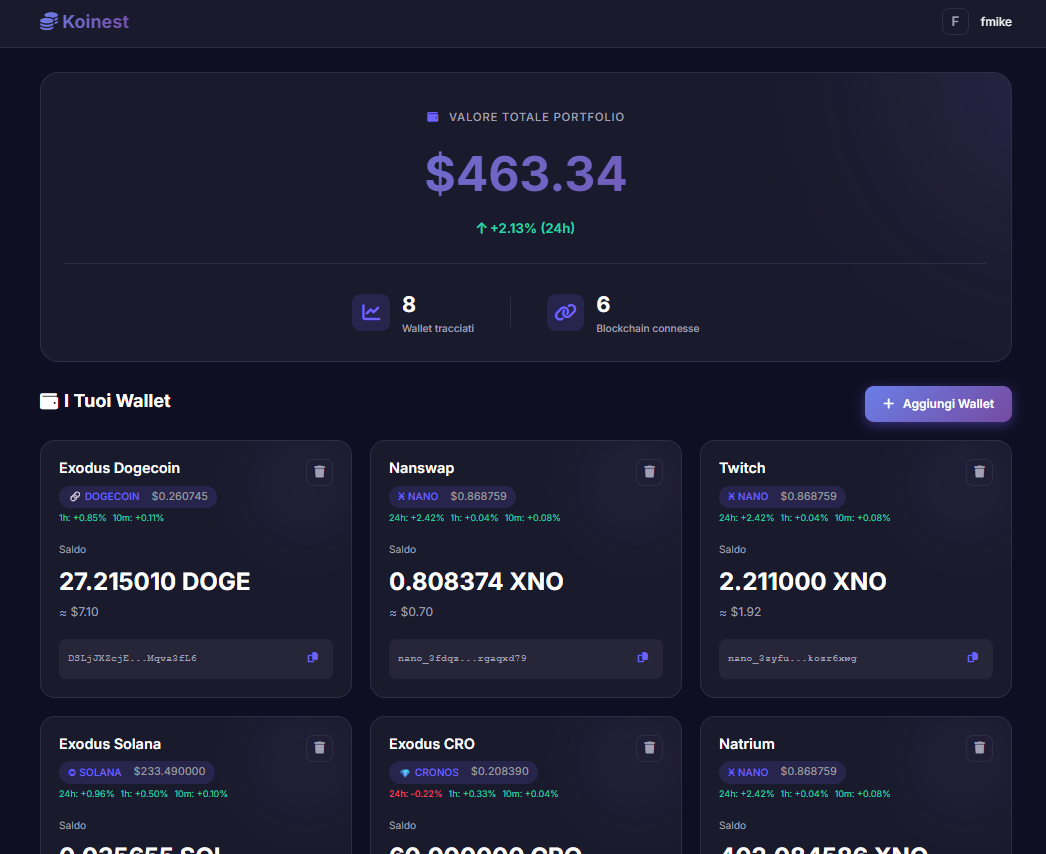Click Dogecoin 1h: +0.85% change

click(83, 518)
